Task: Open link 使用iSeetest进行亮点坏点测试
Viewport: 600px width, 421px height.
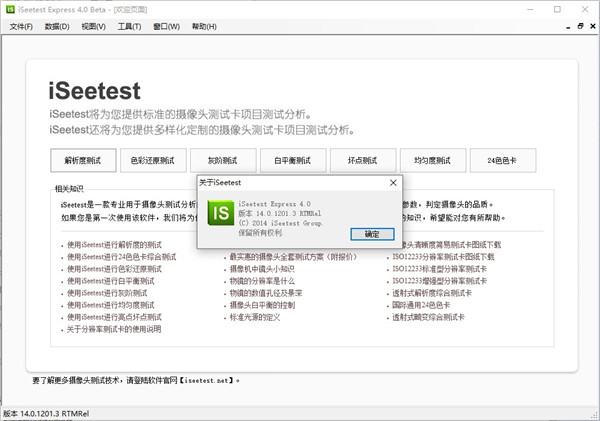Action: coord(114,317)
